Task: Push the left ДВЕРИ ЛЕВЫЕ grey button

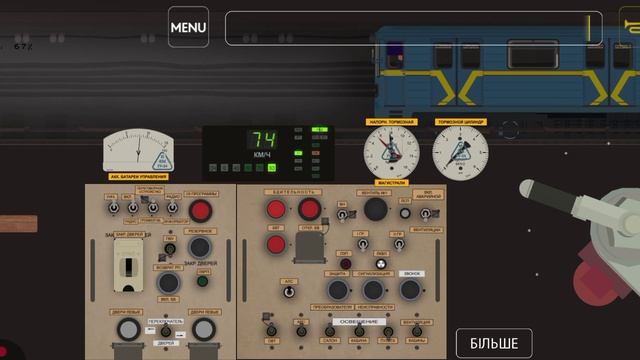Action: (x=129, y=329)
